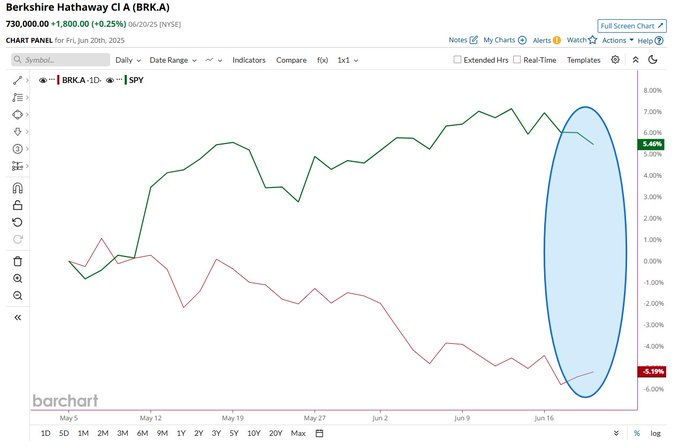The image size is (679, 446).
Task: Expand the Date Range dropdown
Action: [173, 60]
